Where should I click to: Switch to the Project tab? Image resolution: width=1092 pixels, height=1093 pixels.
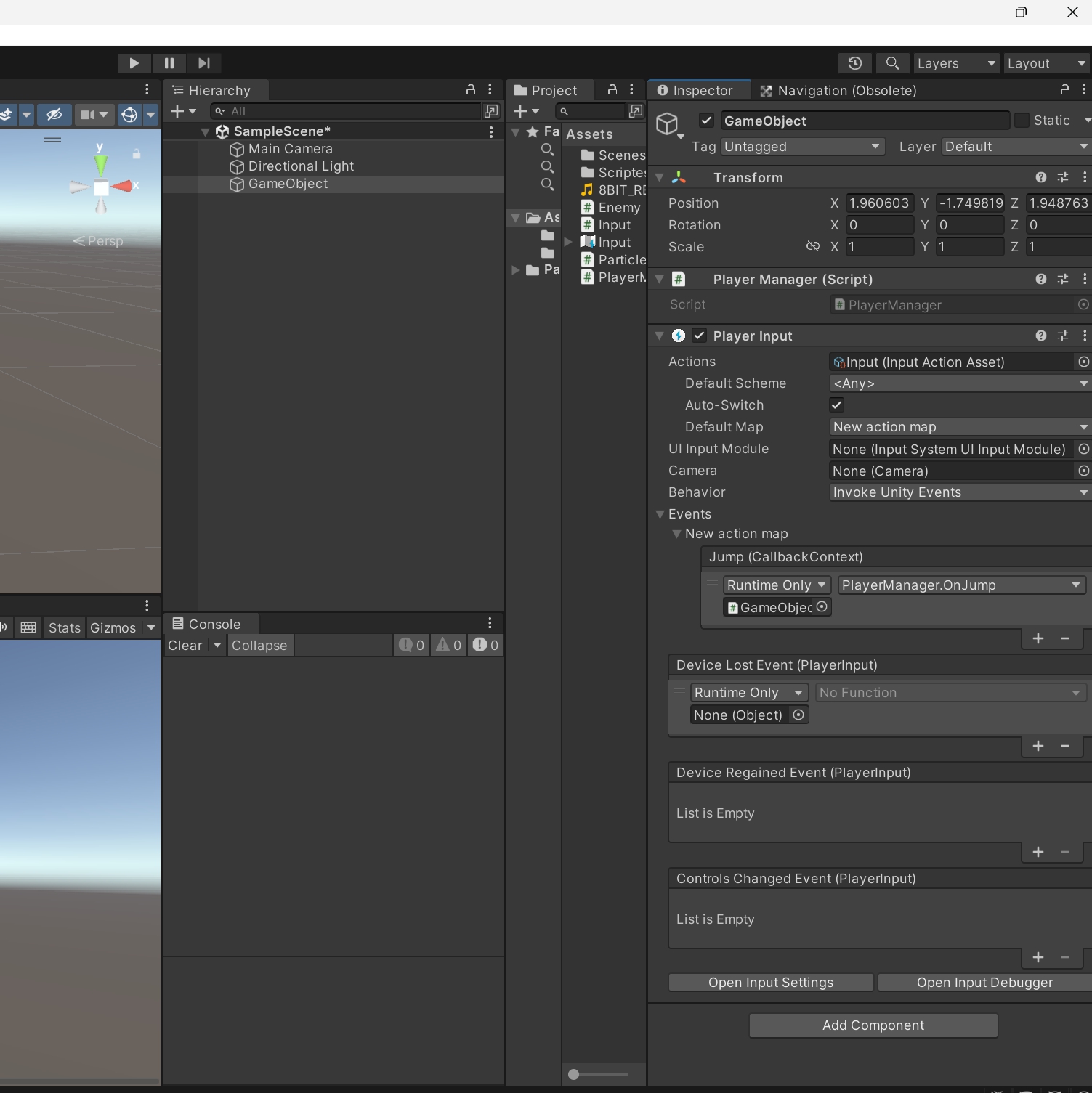point(550,90)
